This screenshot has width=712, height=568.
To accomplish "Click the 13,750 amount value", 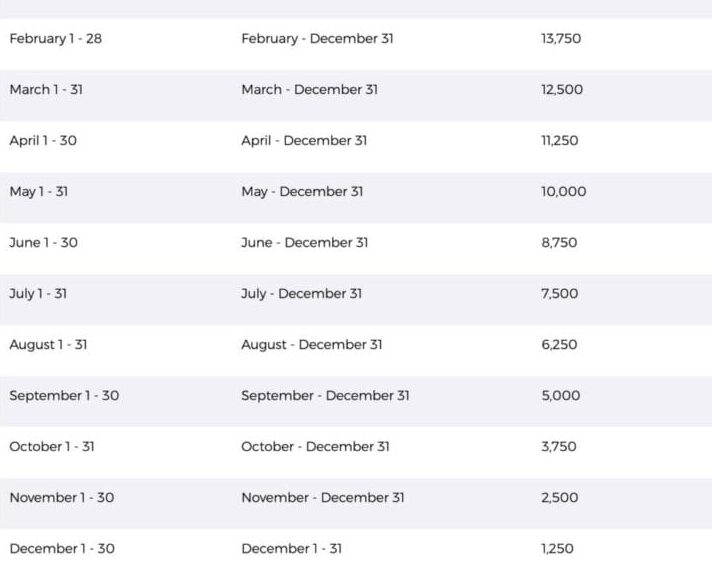I will [561, 39].
